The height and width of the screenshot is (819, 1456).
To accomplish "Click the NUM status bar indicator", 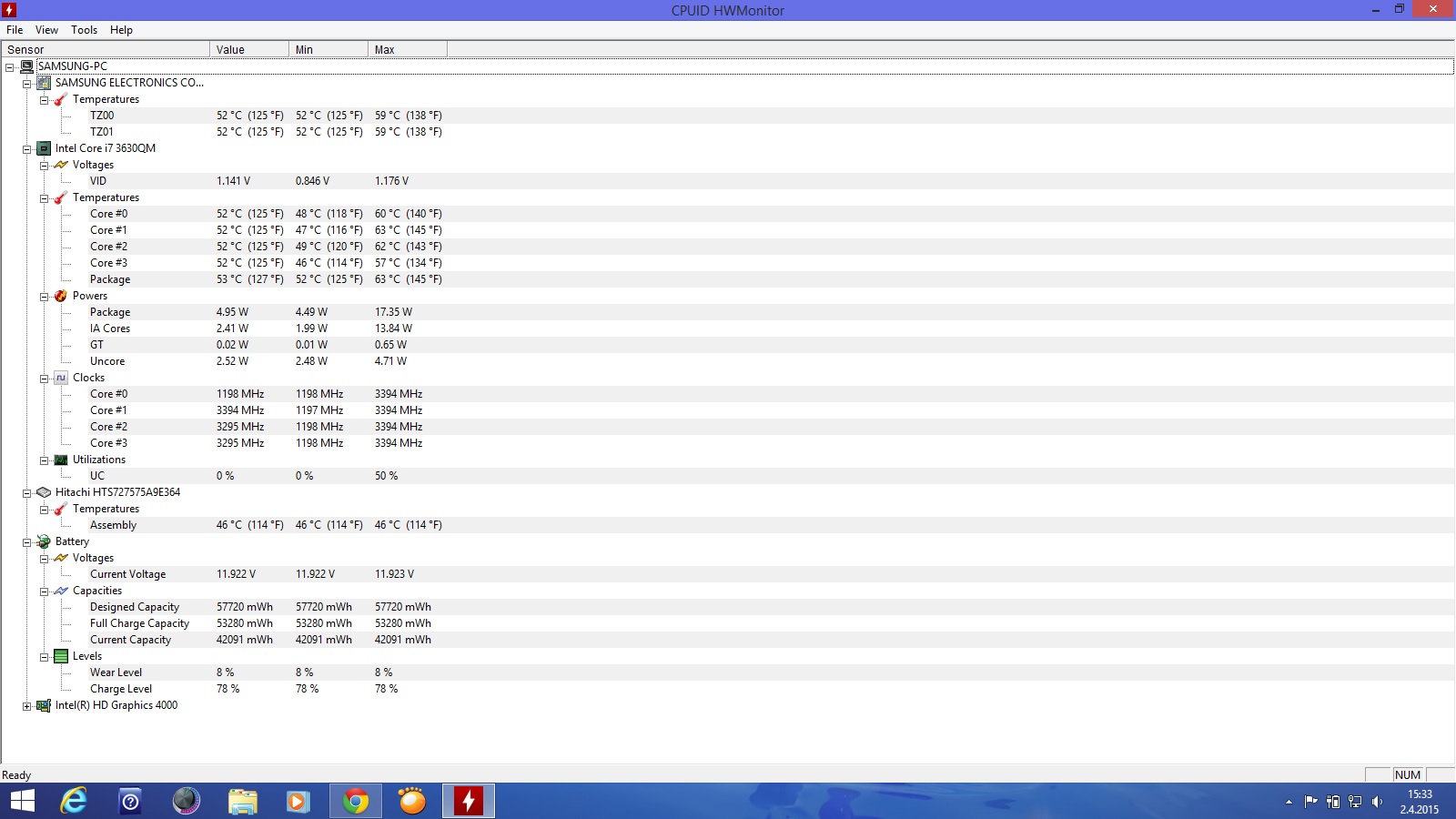I will [1408, 775].
